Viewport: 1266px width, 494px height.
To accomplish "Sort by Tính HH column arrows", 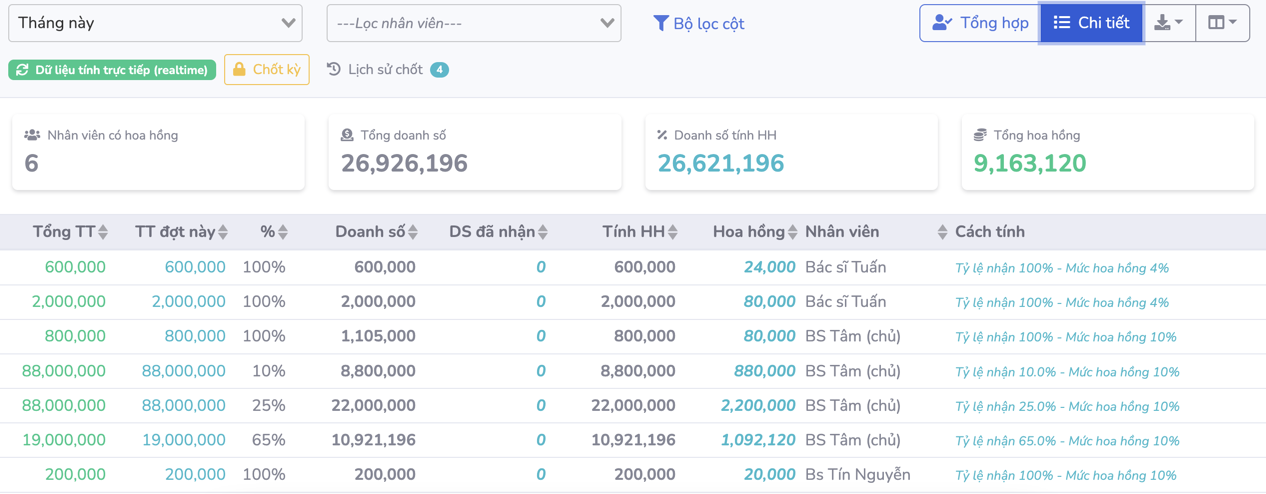I will click(673, 232).
